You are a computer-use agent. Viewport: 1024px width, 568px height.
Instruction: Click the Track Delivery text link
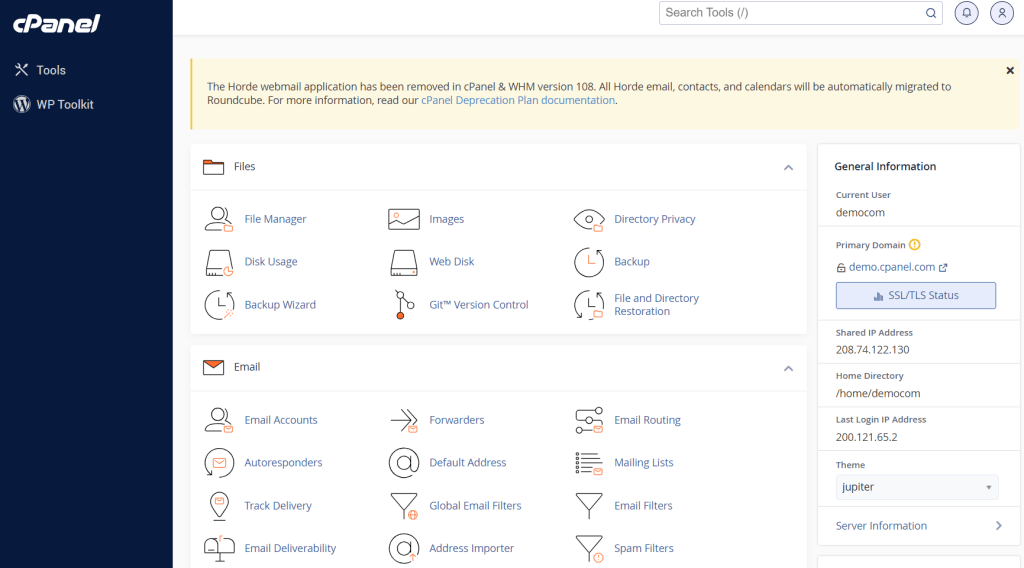(x=278, y=506)
